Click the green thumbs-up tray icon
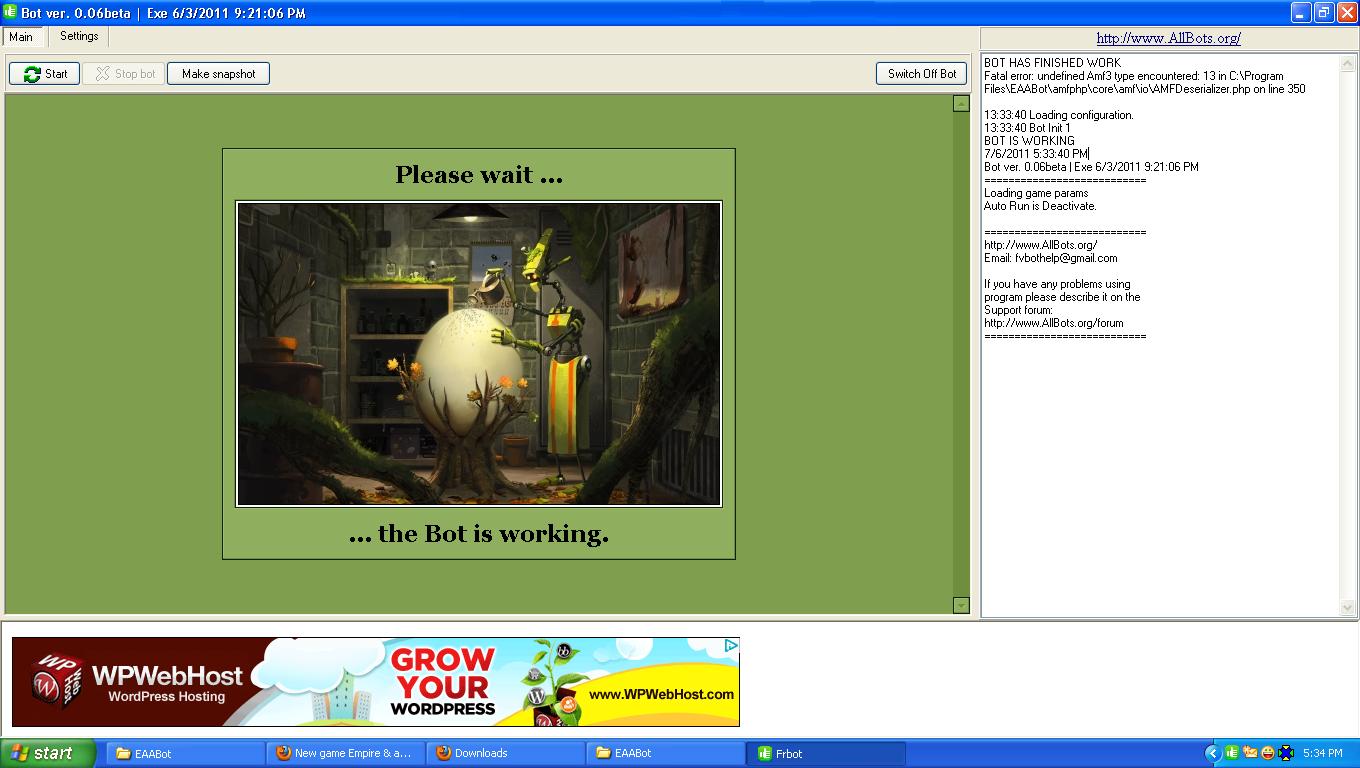The image size is (1360, 768). pos(1232,753)
